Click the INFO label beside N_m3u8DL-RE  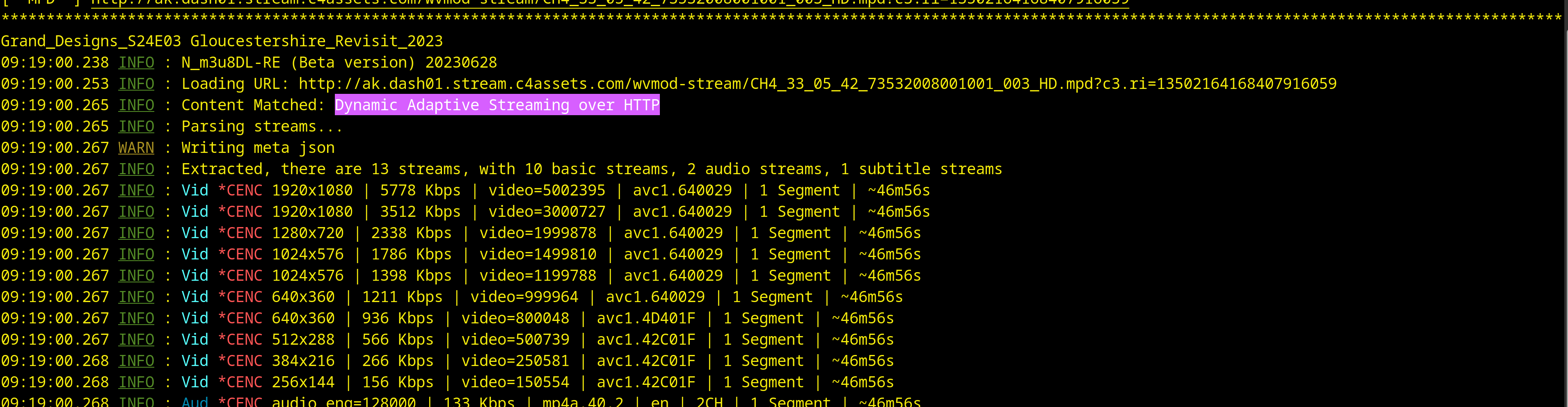[x=136, y=63]
